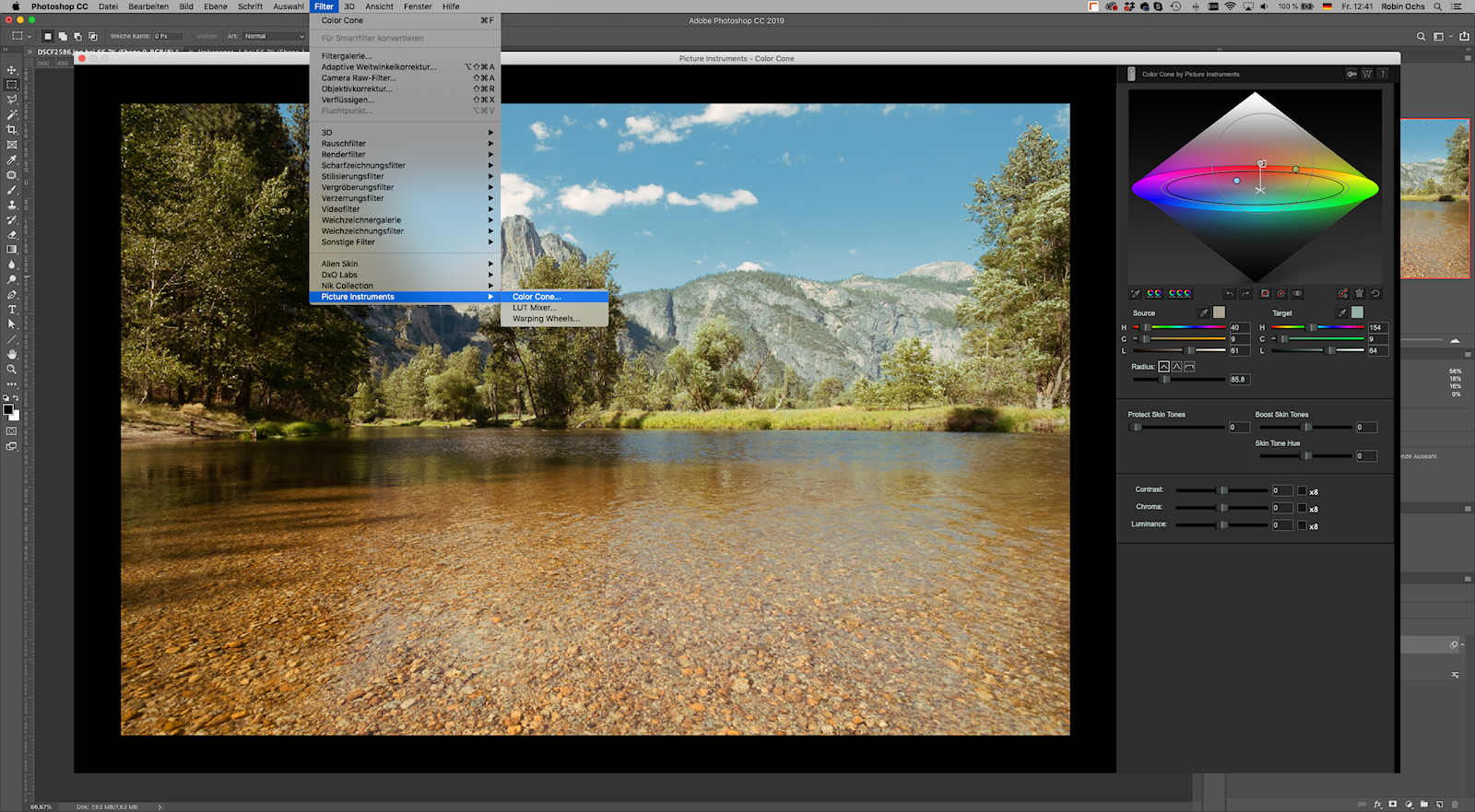Click the shopping cart icon in Color Cone

tap(1367, 74)
